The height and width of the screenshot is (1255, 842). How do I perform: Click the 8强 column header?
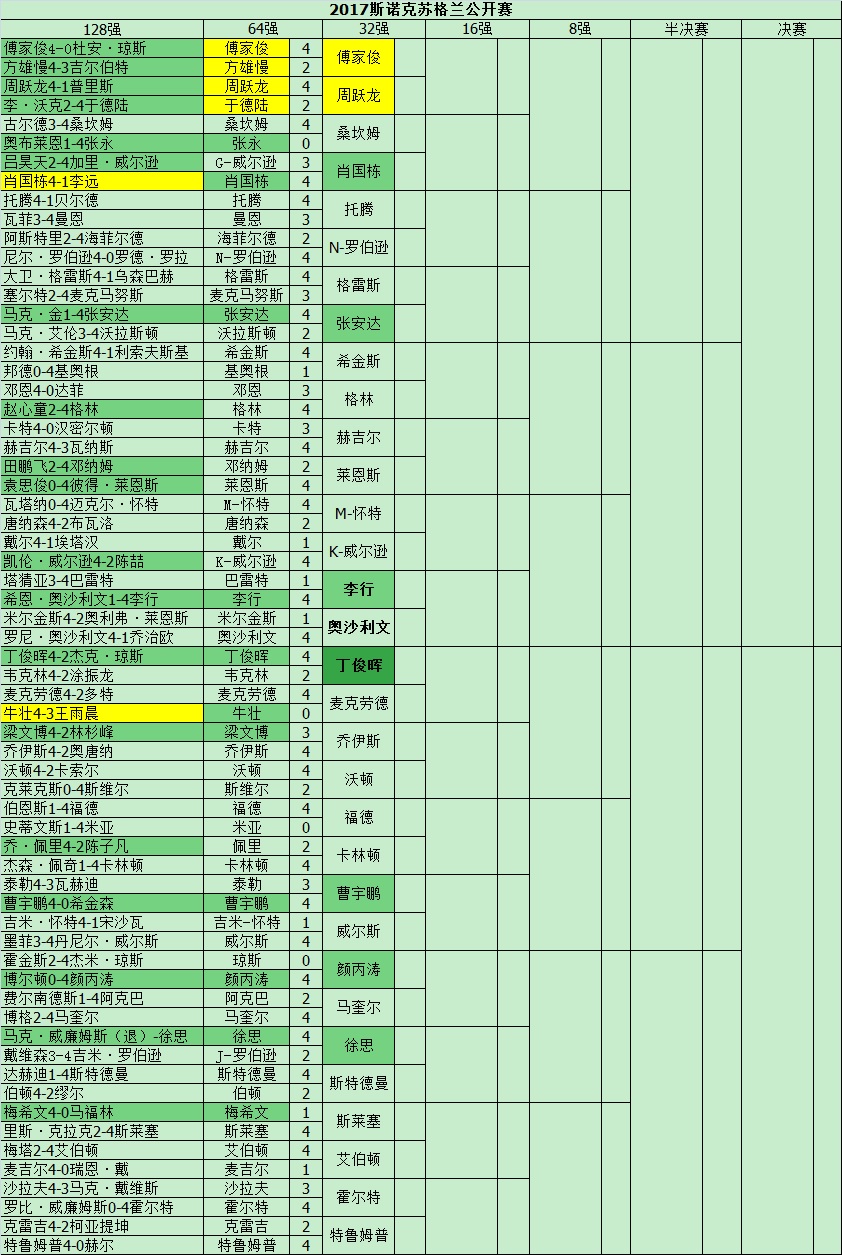click(579, 29)
